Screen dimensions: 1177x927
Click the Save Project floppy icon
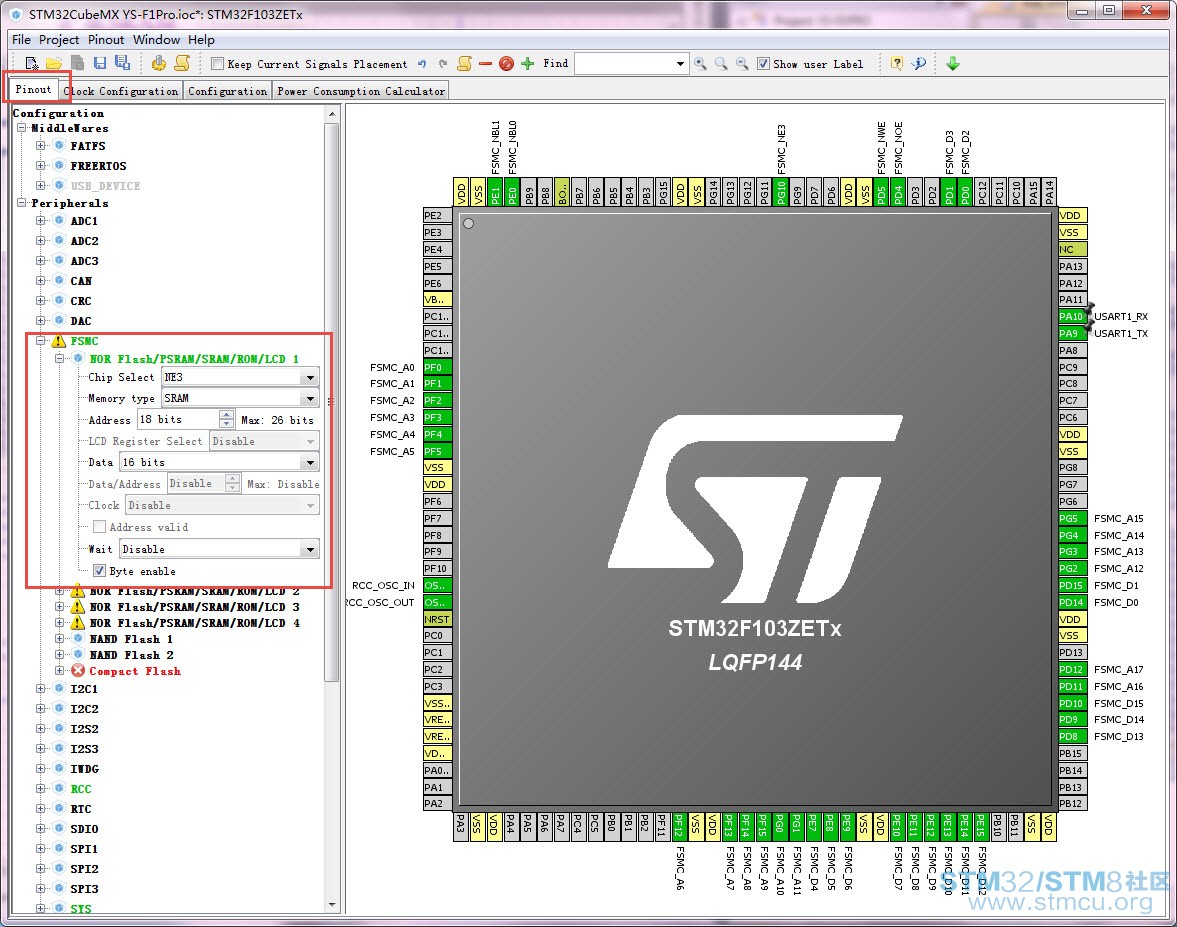pyautogui.click(x=100, y=64)
